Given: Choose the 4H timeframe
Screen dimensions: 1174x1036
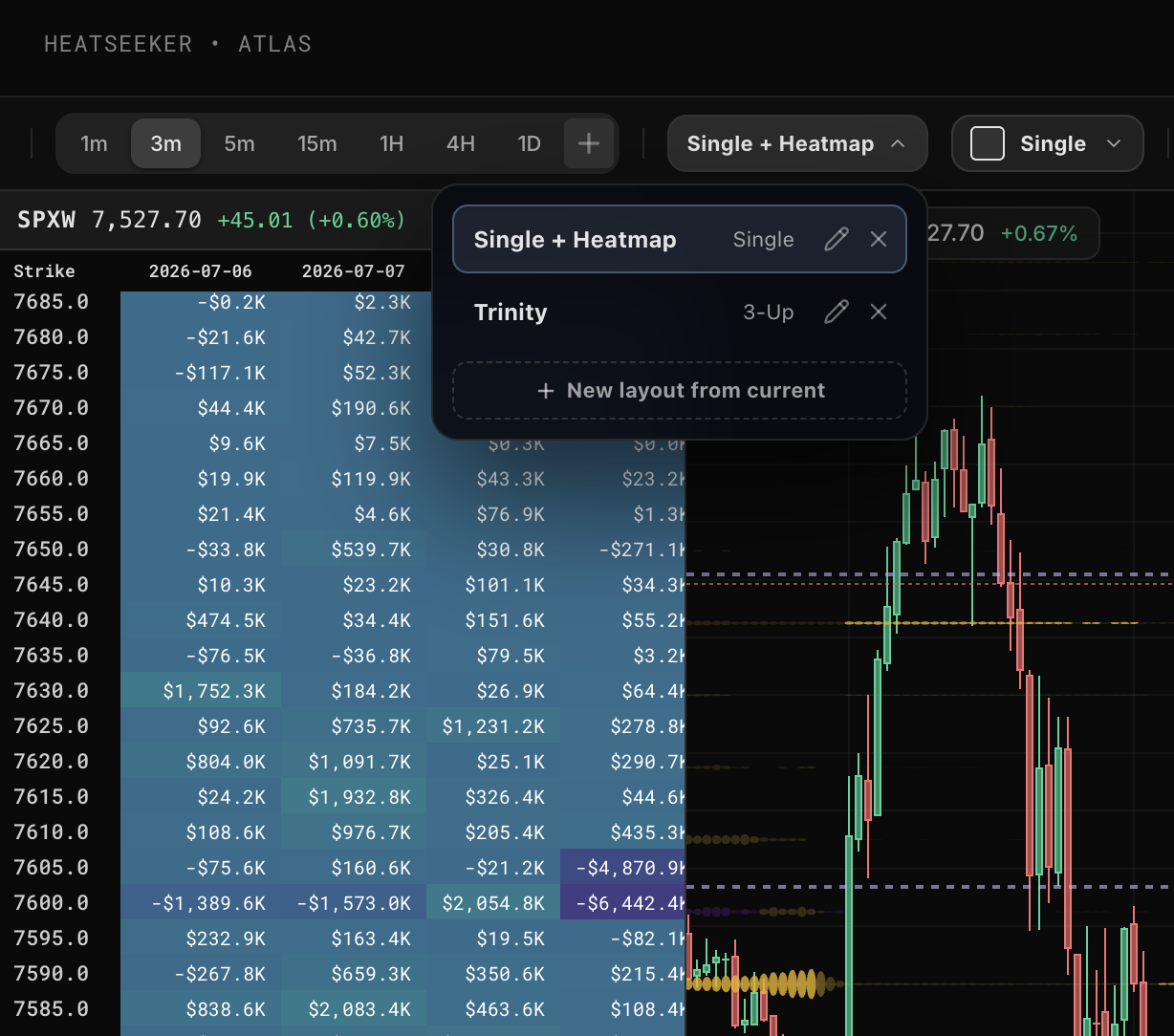Looking at the screenshot, I should click(x=460, y=143).
